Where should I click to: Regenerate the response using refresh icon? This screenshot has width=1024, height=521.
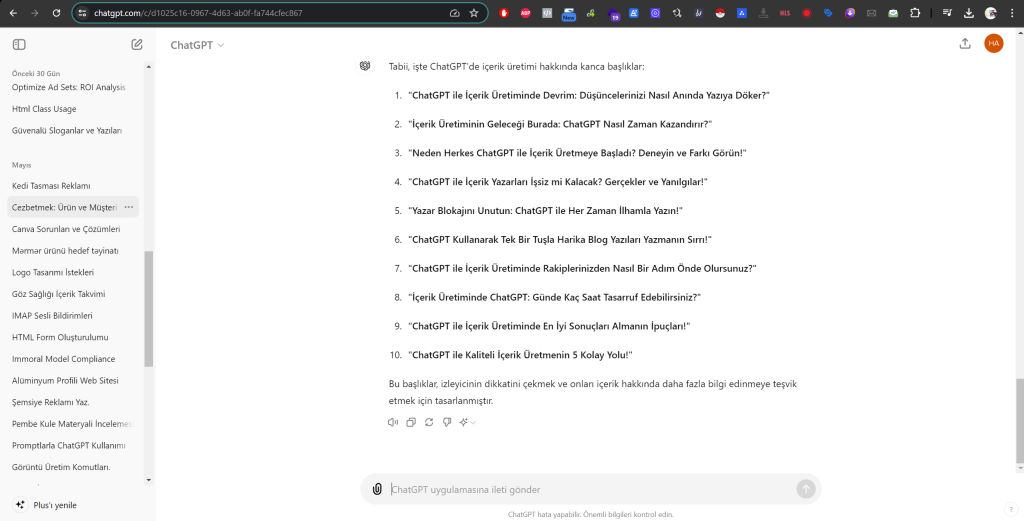(x=429, y=422)
